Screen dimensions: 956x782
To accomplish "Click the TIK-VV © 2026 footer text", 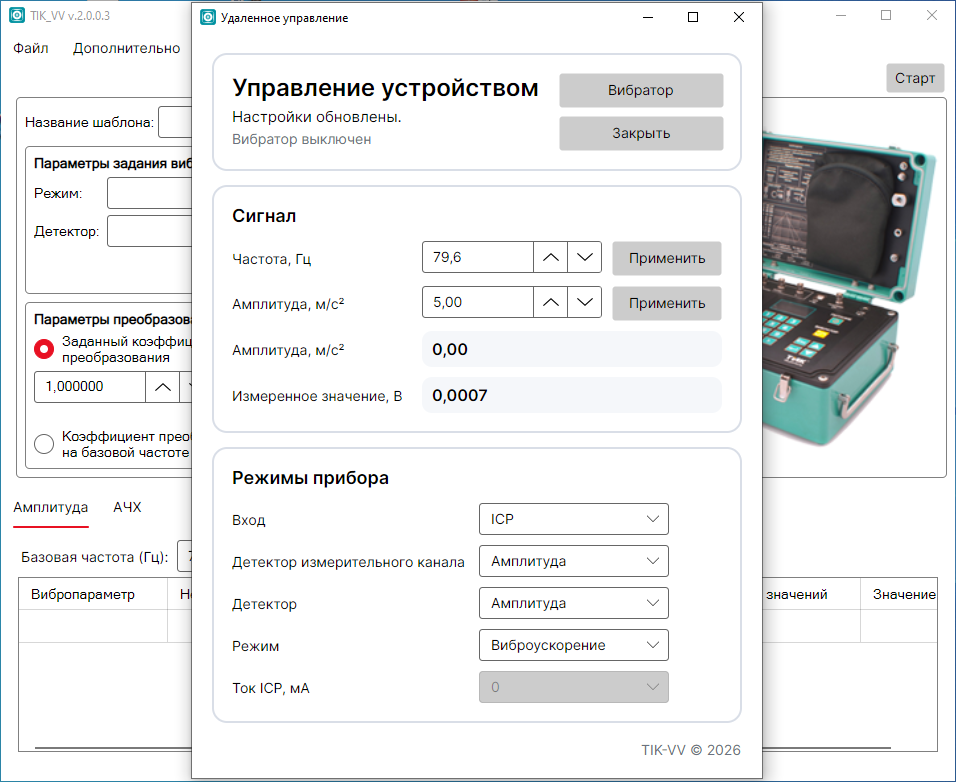I will (691, 750).
